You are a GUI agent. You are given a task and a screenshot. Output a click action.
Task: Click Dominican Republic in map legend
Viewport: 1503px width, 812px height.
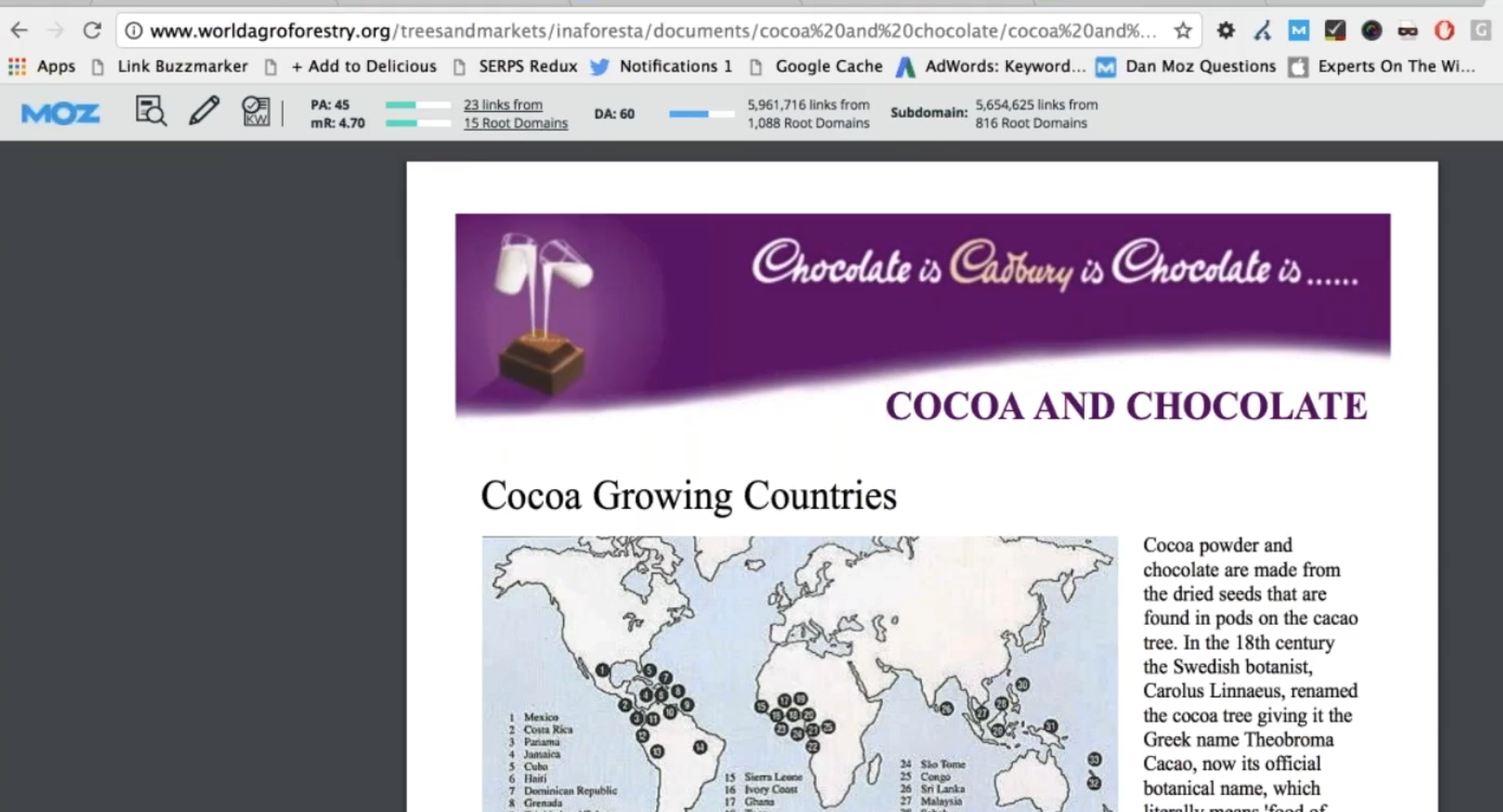coord(570,791)
